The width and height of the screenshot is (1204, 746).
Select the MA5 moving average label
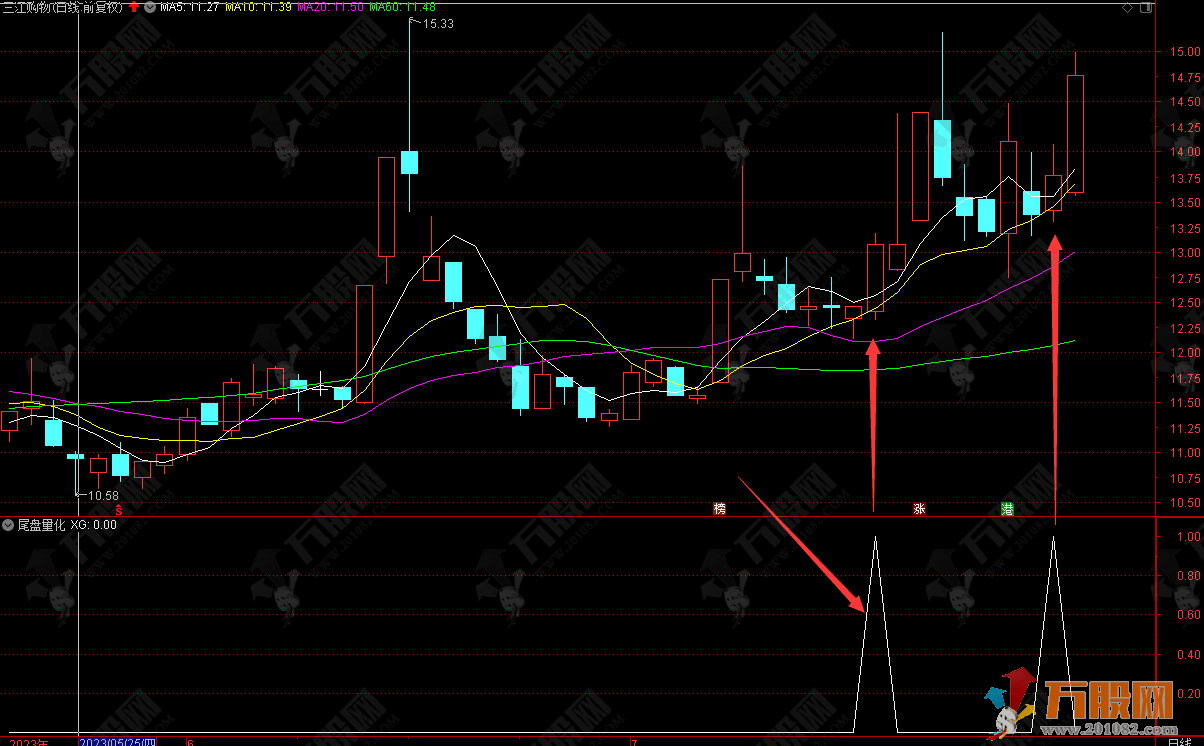pyautogui.click(x=190, y=8)
